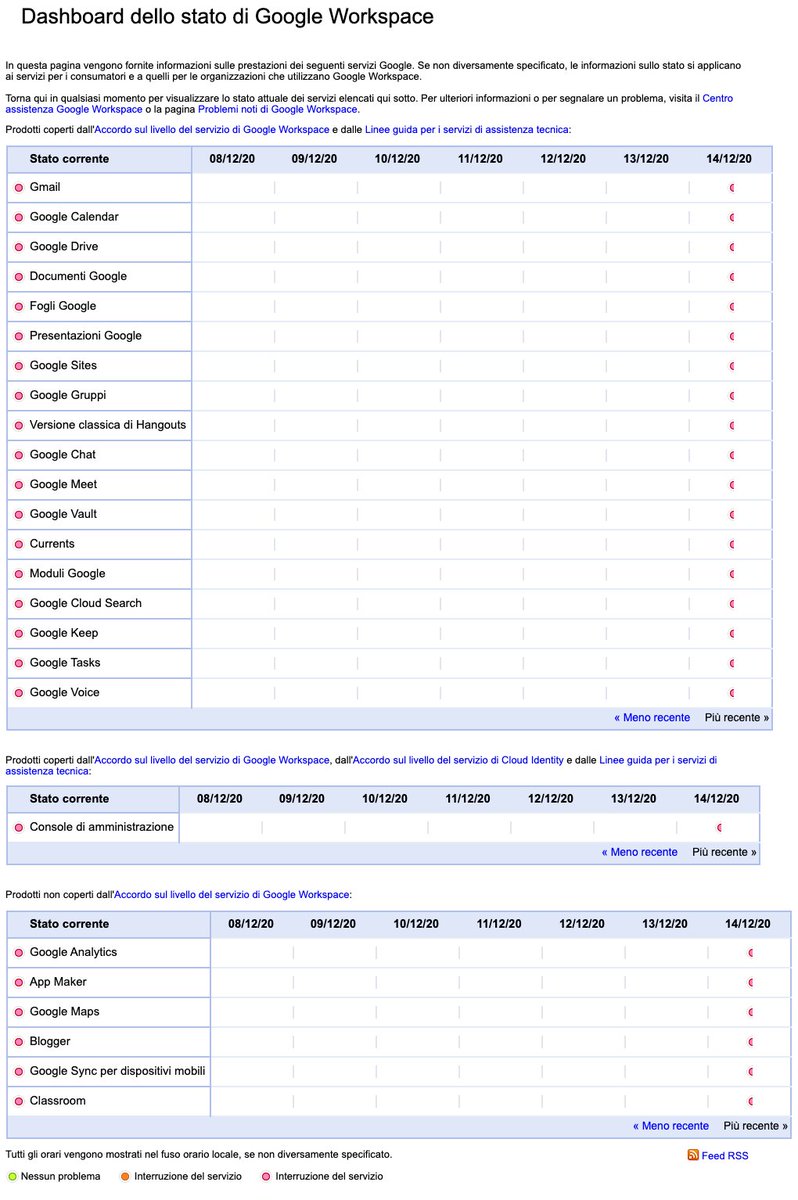Viewport: 798px width, 1200px height.
Task: Click Google Voice's outage icon under 14/12/20
Action: [733, 693]
